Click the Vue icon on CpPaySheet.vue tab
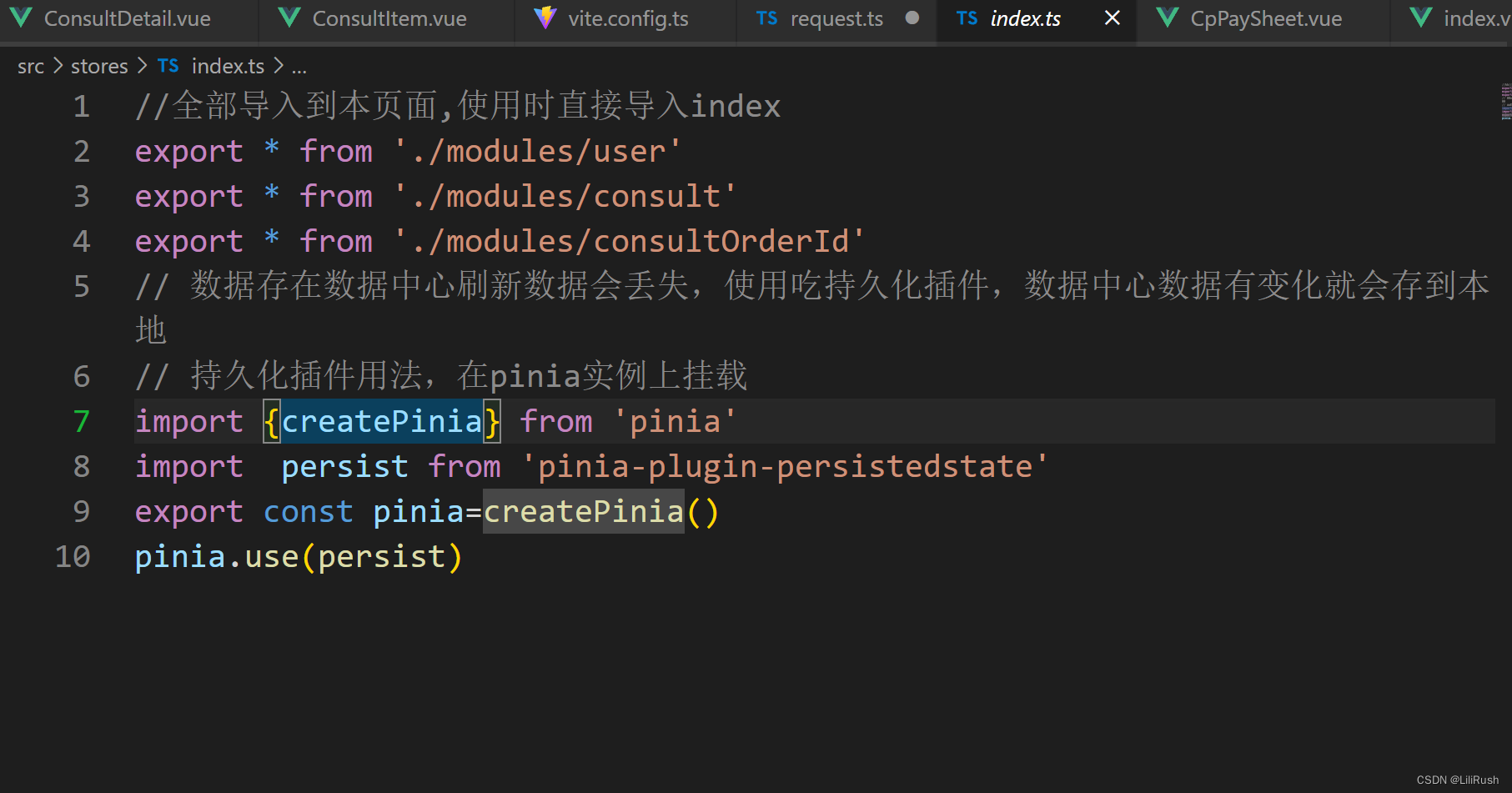 coord(1167,18)
